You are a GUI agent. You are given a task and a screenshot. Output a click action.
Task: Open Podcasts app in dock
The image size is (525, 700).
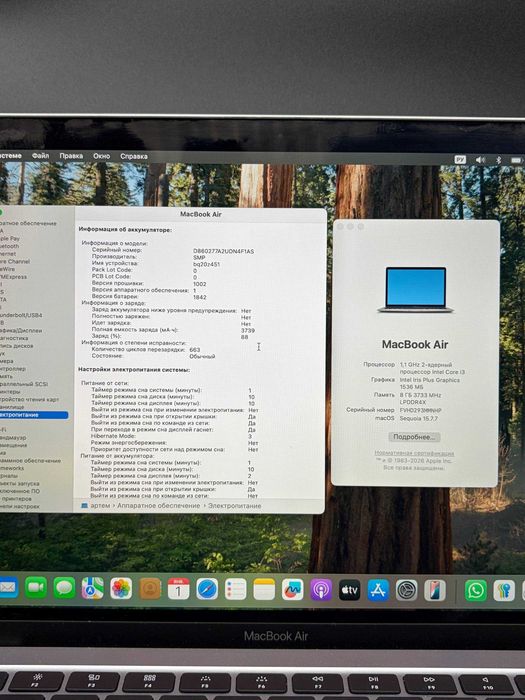click(x=321, y=590)
